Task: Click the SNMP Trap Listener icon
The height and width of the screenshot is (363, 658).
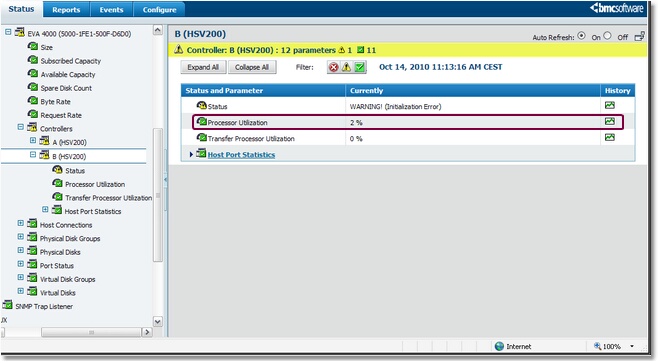Action: point(7,305)
